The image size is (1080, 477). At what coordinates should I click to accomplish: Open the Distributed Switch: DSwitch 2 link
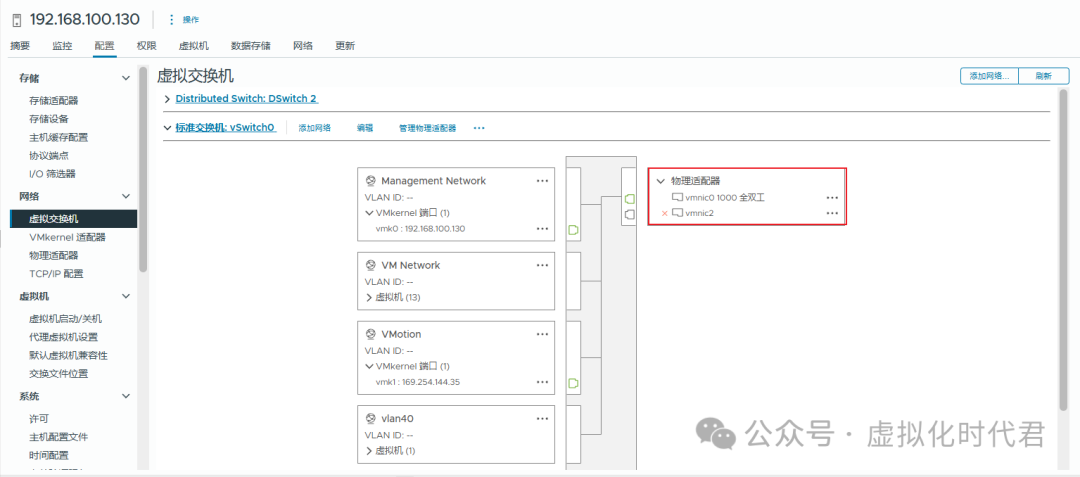click(x=246, y=98)
